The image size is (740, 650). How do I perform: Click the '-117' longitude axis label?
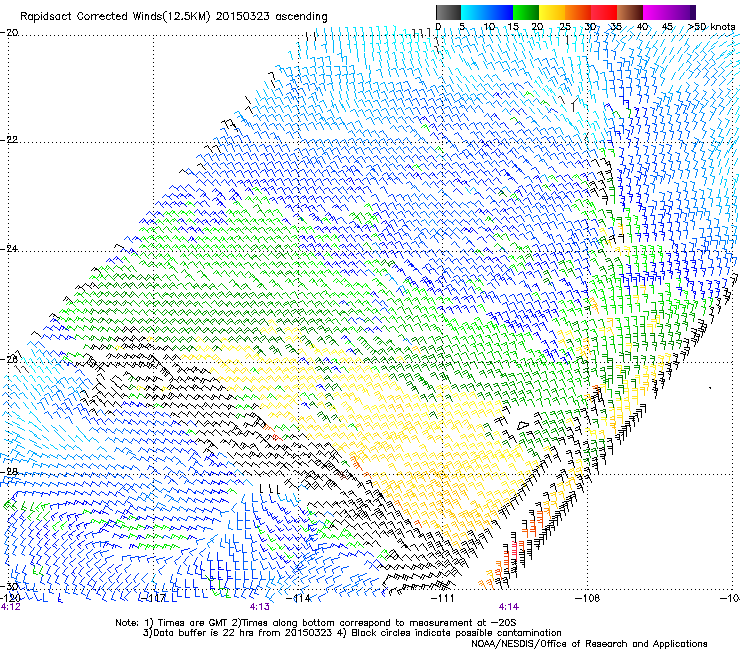click(154, 598)
